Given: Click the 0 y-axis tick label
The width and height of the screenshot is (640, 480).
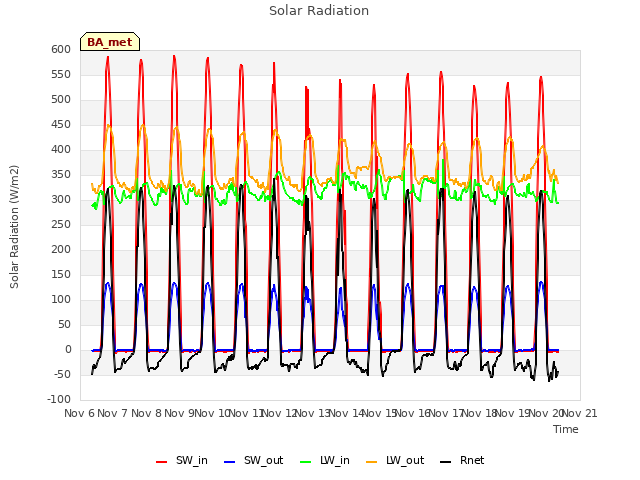Looking at the screenshot, I should (68, 349).
